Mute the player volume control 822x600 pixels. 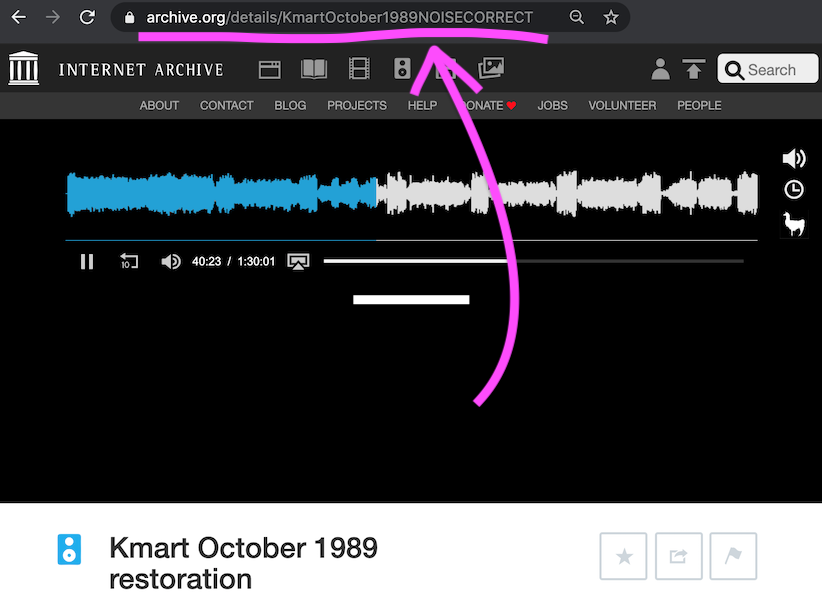point(170,261)
